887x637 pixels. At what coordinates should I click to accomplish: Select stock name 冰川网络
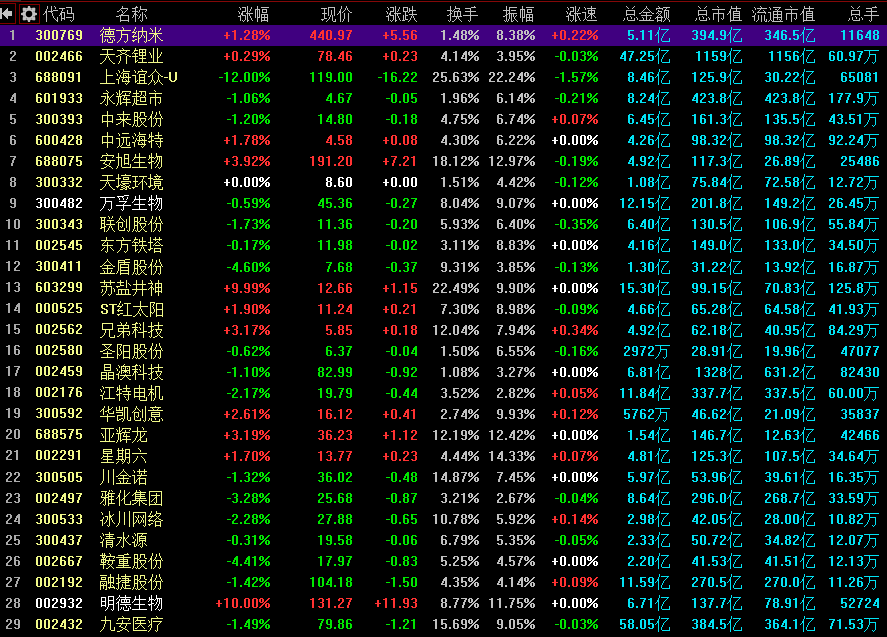click(131, 519)
